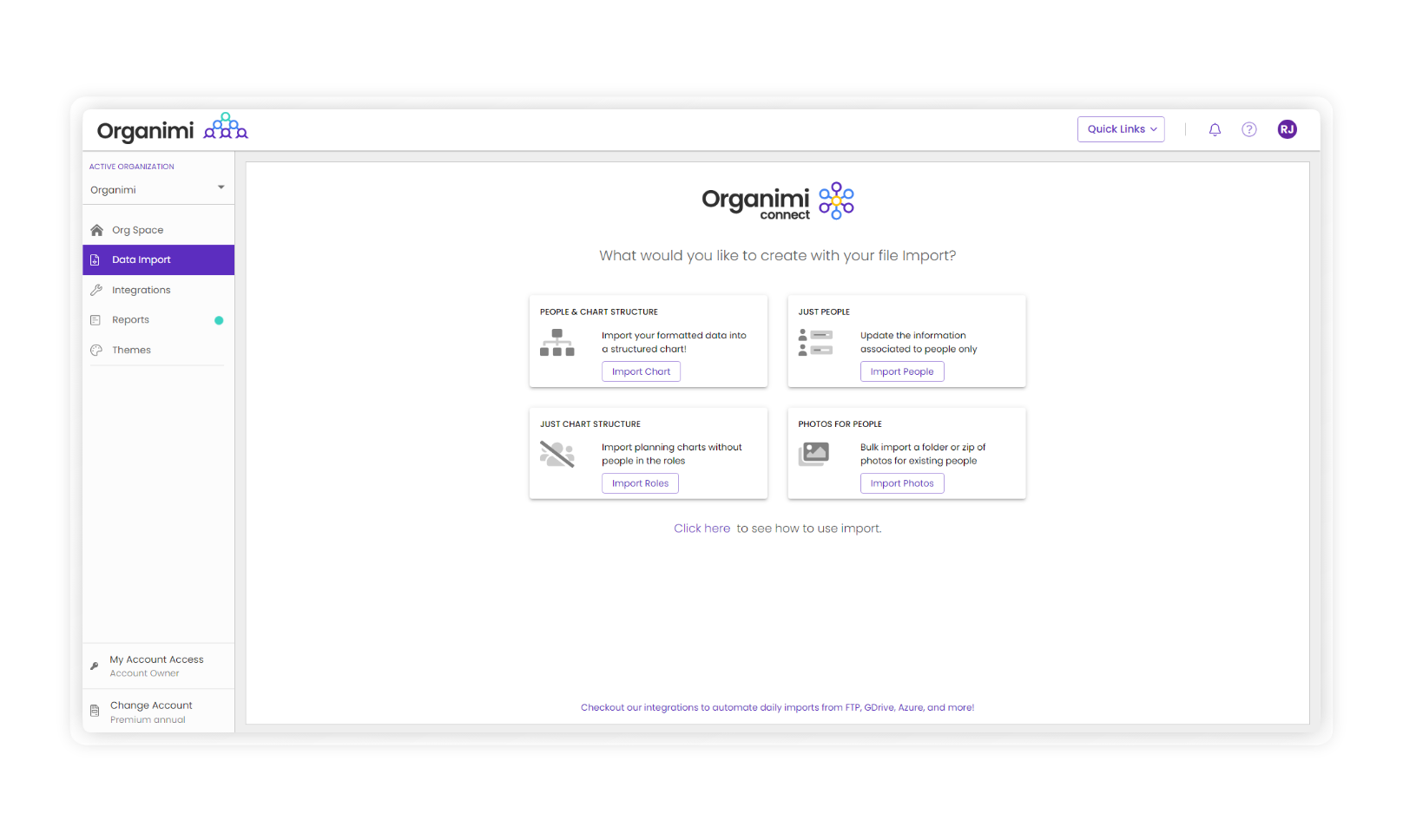The width and height of the screenshot is (1403, 840).
Task: Click the 'PHOTOS FOR PEOPLE' card heading
Action: (840, 424)
